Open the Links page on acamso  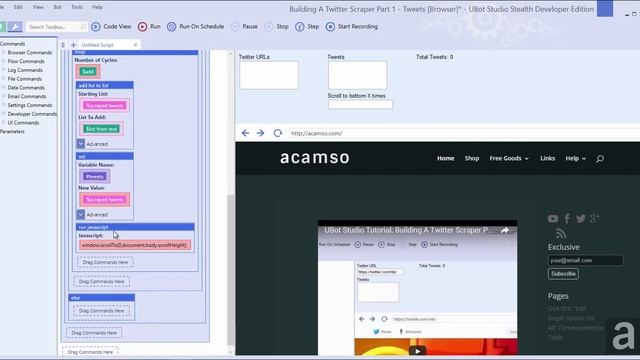pyautogui.click(x=547, y=158)
